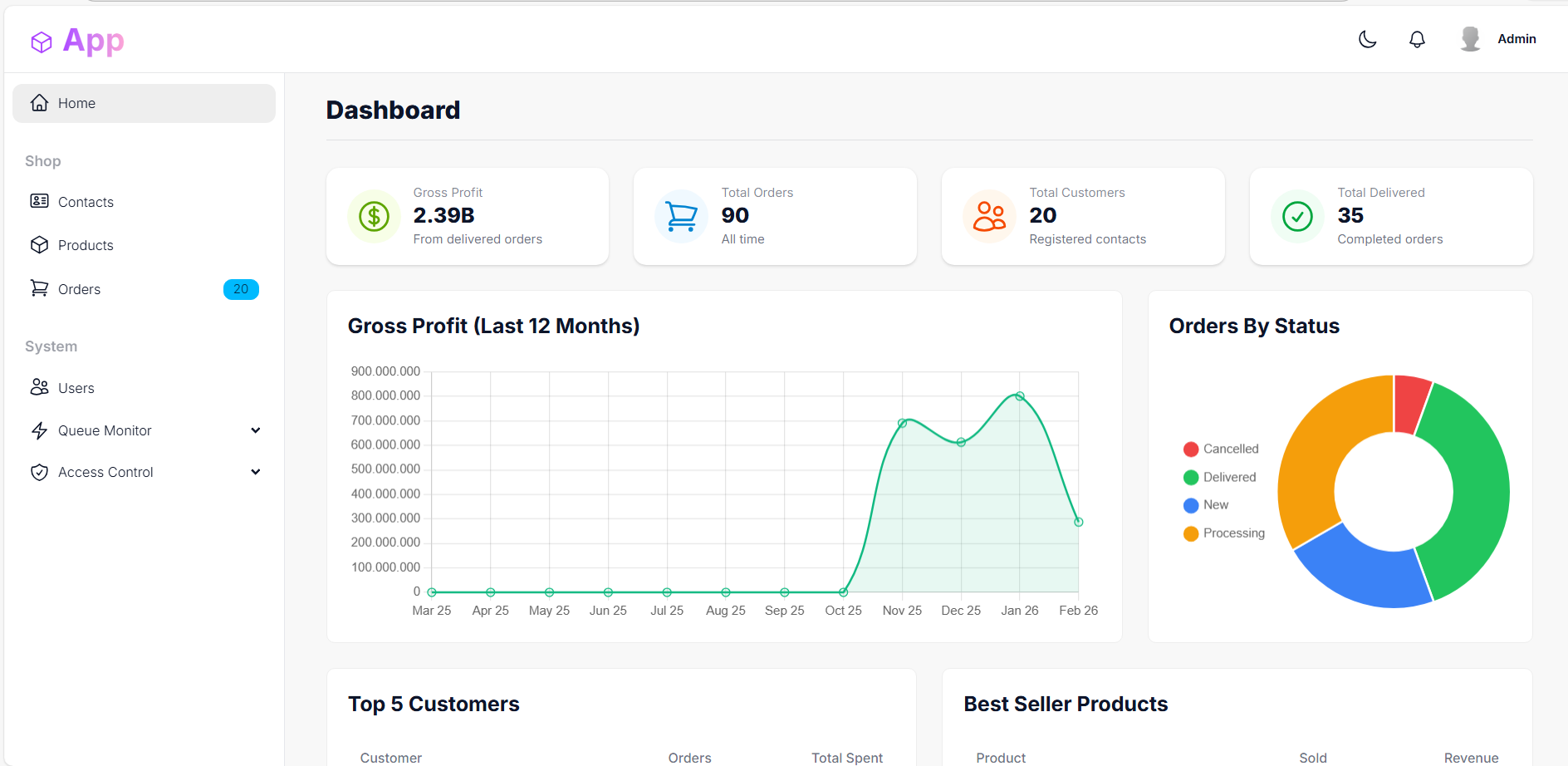Open the Admin account menu
Viewport: 1568px width, 766px height.
point(1516,39)
